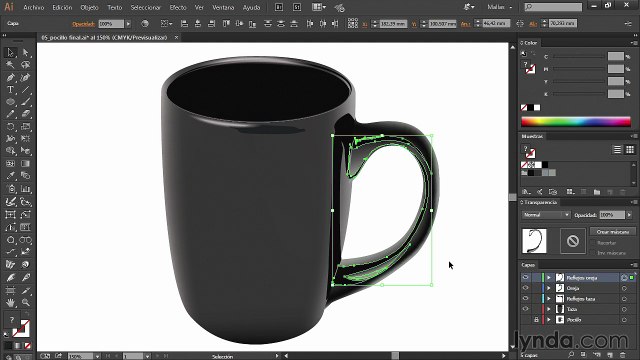Click the opacity mask handle thumbnail
The height and width of the screenshot is (360, 640).
(572, 241)
